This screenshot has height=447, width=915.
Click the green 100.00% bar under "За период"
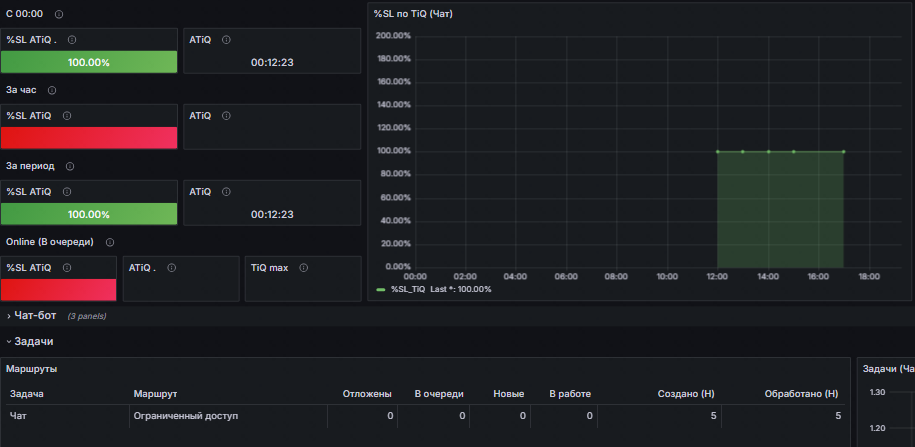(89, 214)
